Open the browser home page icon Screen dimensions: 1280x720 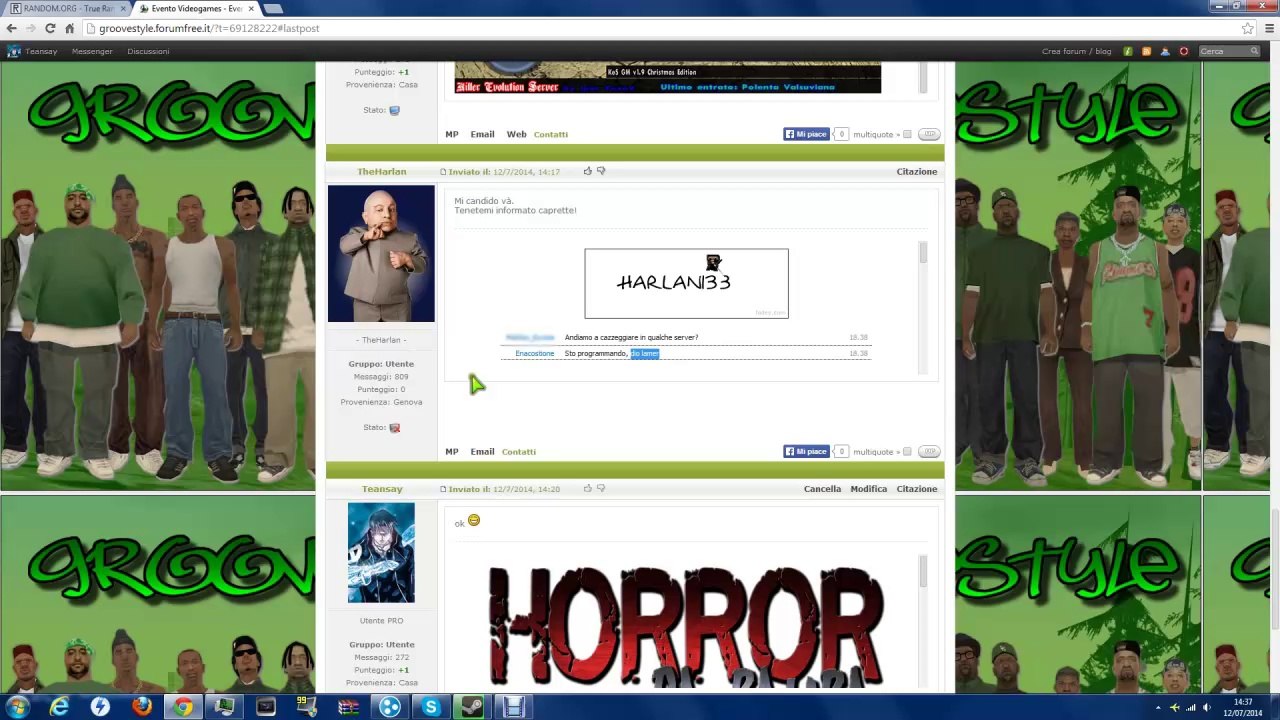pos(69,28)
